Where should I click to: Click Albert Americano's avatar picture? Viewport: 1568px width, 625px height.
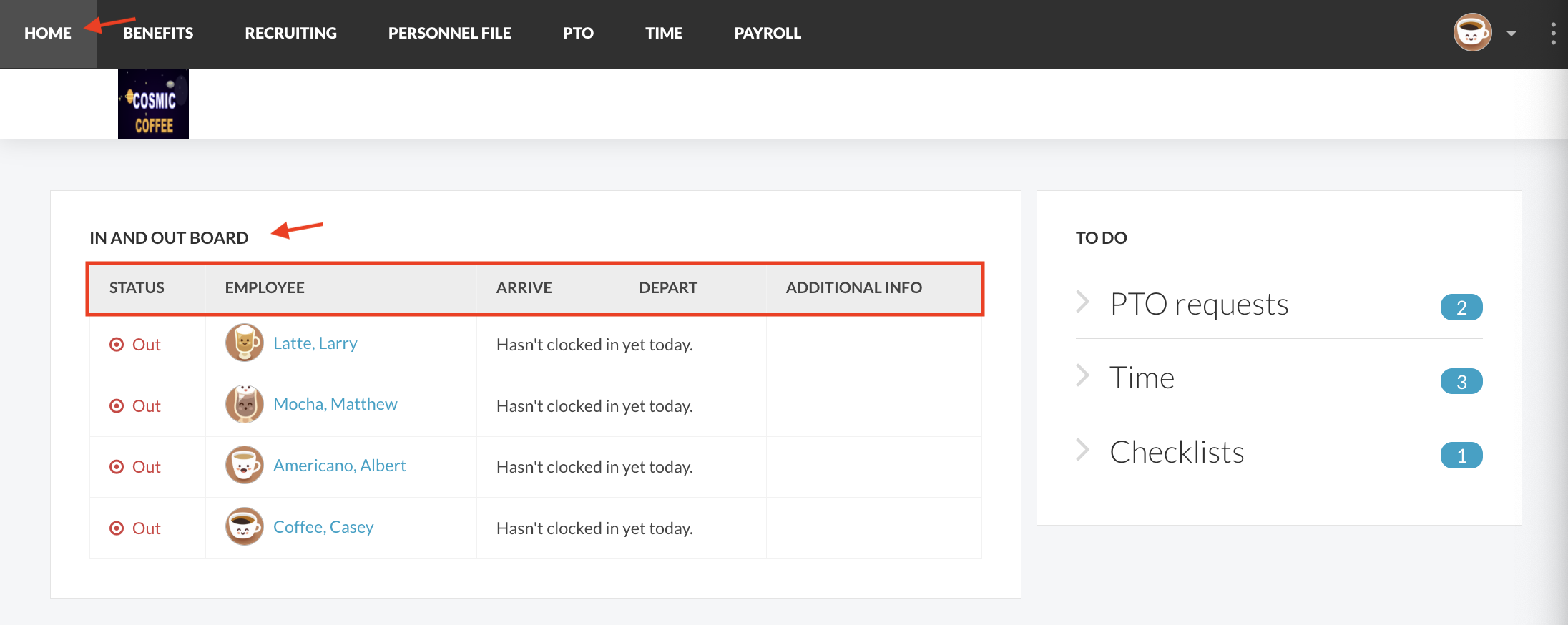coord(245,466)
